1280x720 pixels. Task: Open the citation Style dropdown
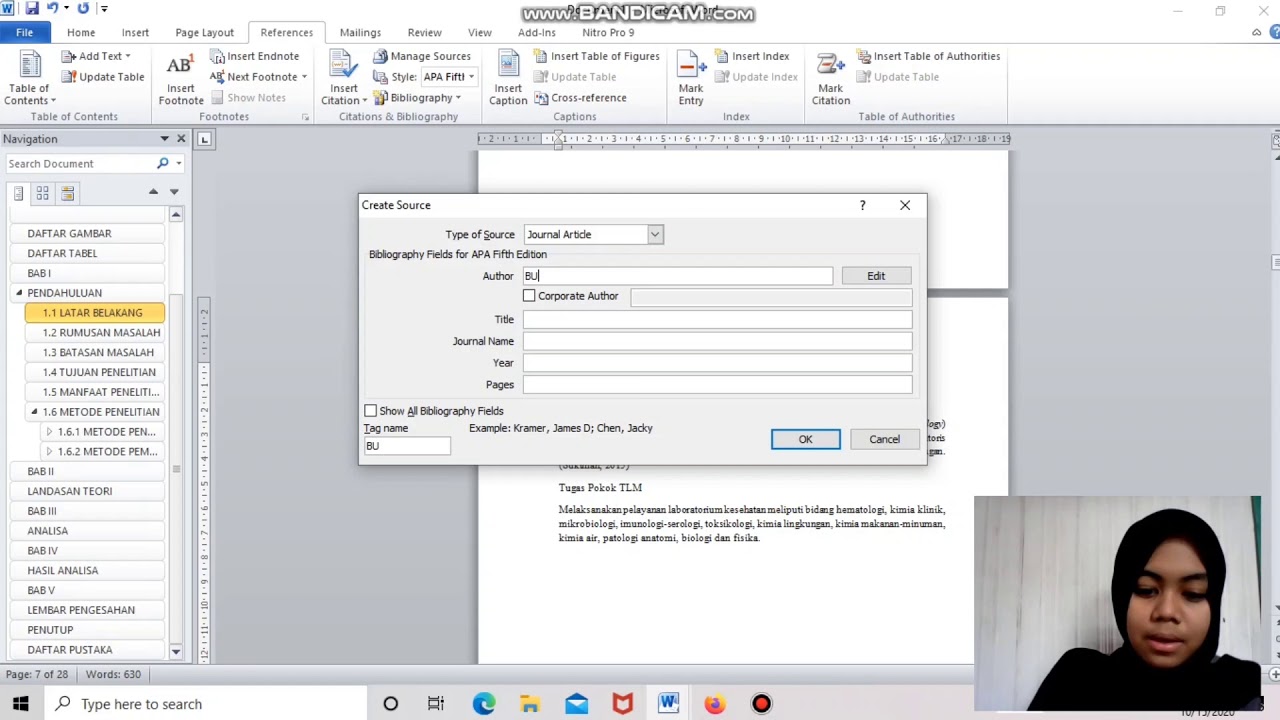point(470,77)
